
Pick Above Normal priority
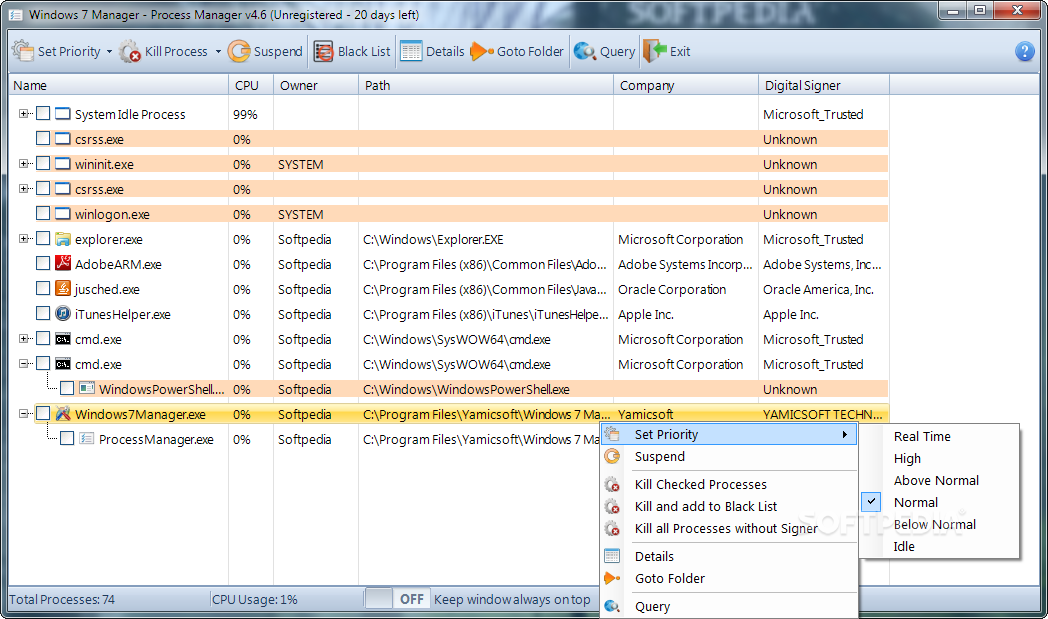[936, 481]
